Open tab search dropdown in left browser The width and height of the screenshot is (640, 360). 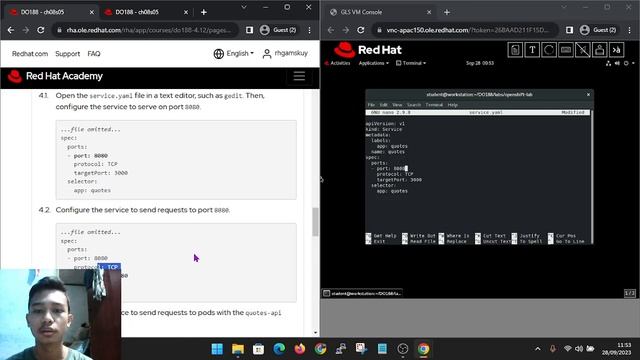click(244, 7)
